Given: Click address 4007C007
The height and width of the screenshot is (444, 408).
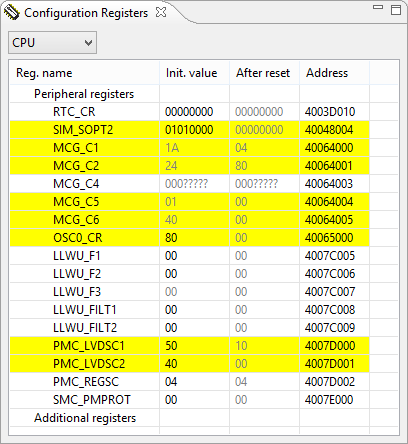Looking at the screenshot, I should 330,292.
